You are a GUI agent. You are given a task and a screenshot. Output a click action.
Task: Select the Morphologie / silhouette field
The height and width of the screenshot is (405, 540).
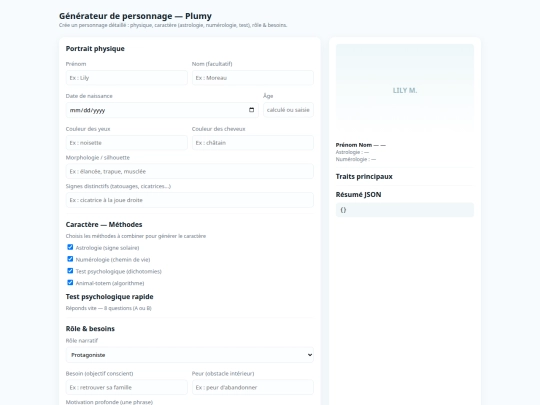190,171
